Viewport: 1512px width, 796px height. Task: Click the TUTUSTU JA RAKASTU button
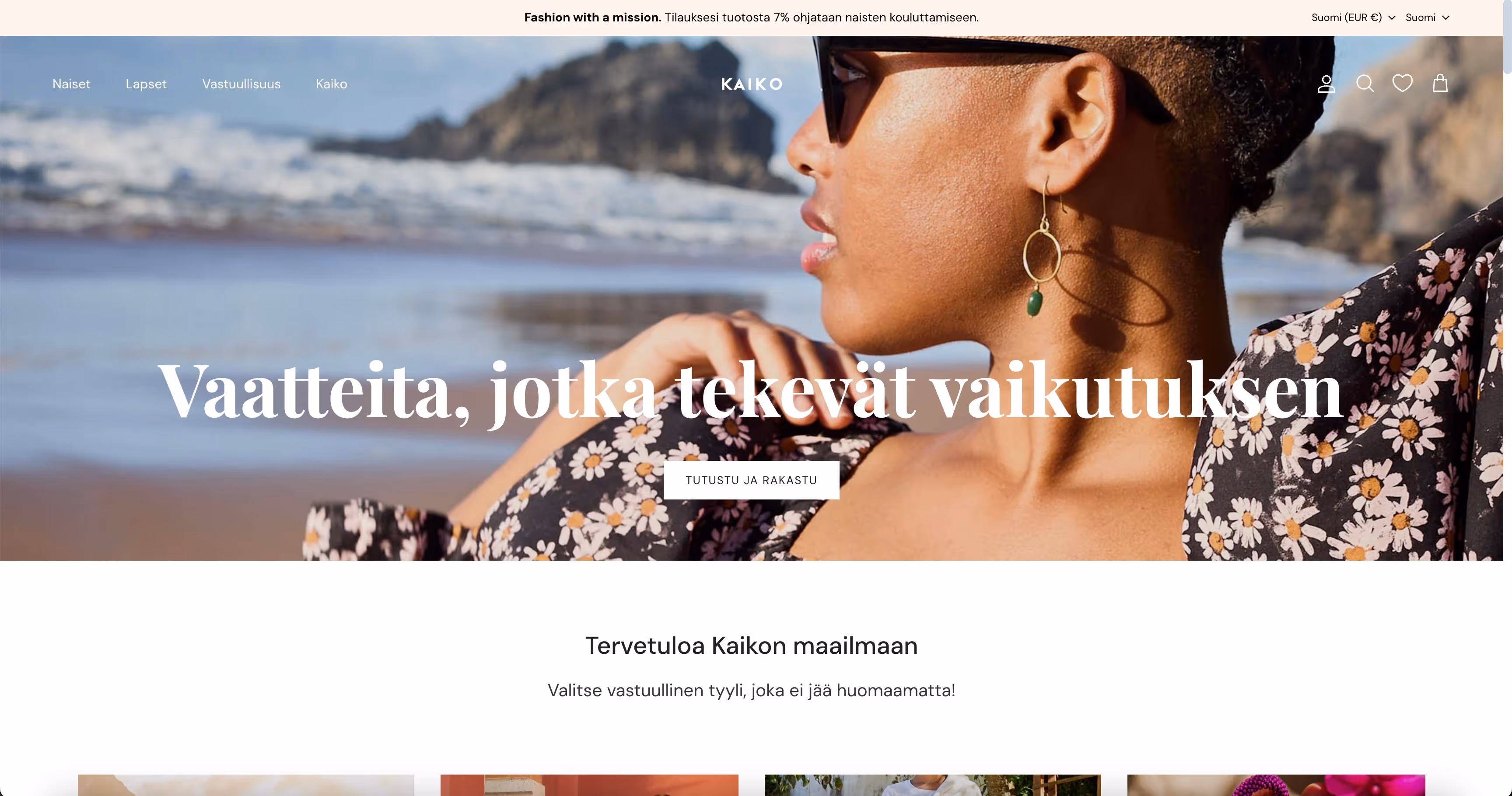(x=751, y=480)
